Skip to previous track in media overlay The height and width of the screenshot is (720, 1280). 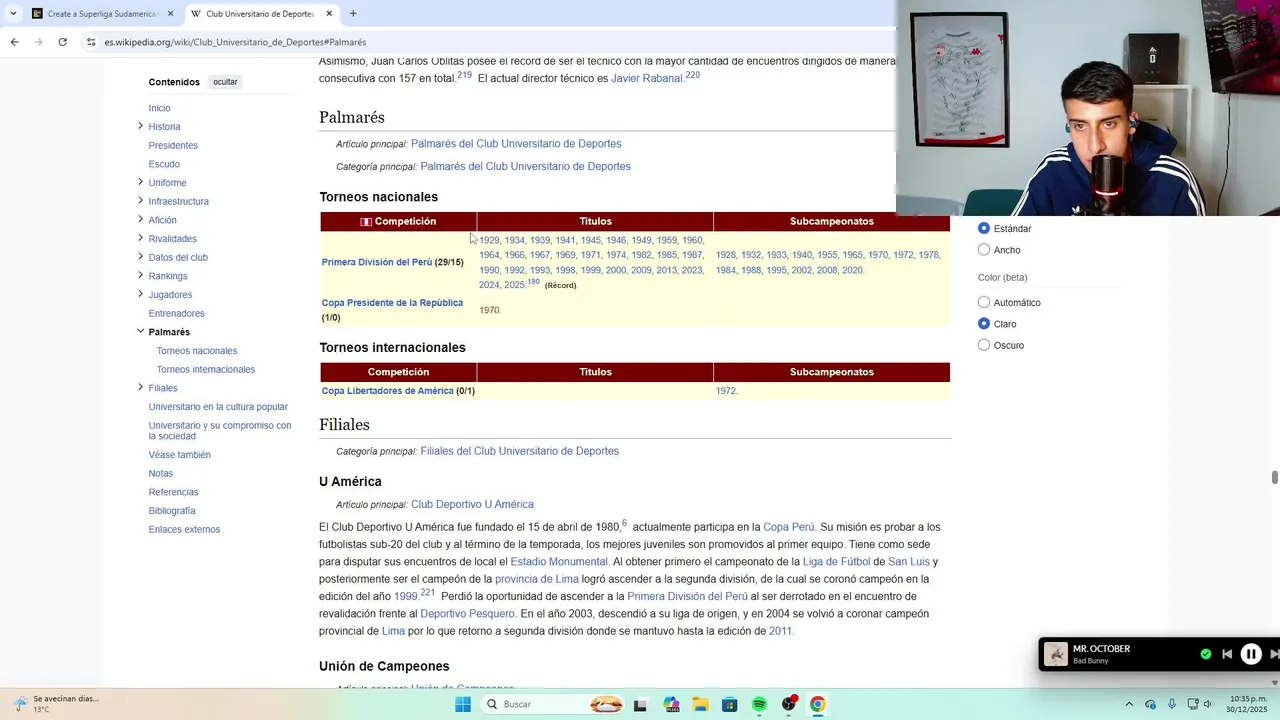(1227, 654)
